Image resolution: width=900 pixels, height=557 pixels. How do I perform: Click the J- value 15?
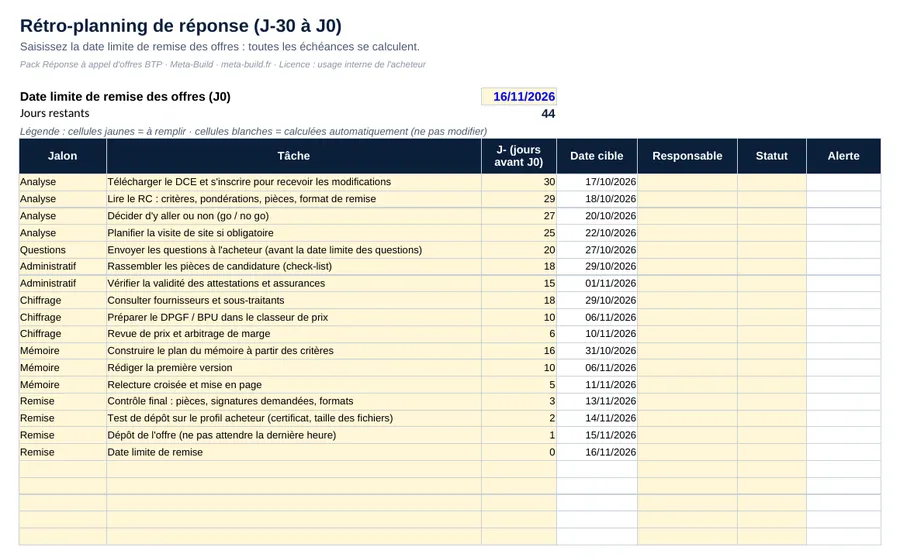pyautogui.click(x=519, y=283)
